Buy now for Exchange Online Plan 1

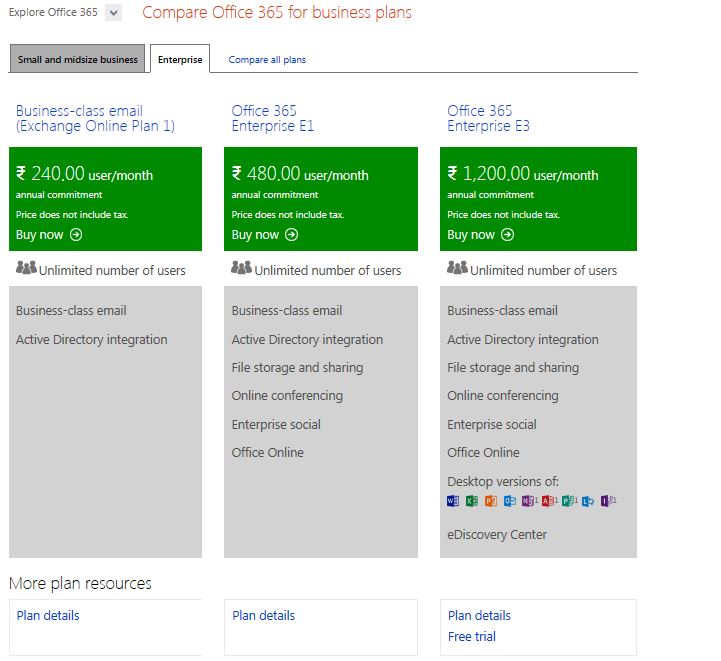coord(49,235)
